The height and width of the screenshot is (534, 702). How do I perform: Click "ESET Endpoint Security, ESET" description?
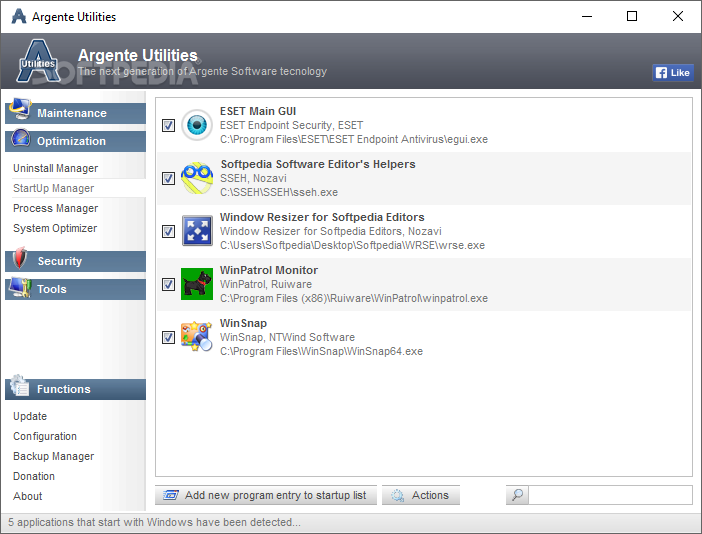[x=291, y=125]
